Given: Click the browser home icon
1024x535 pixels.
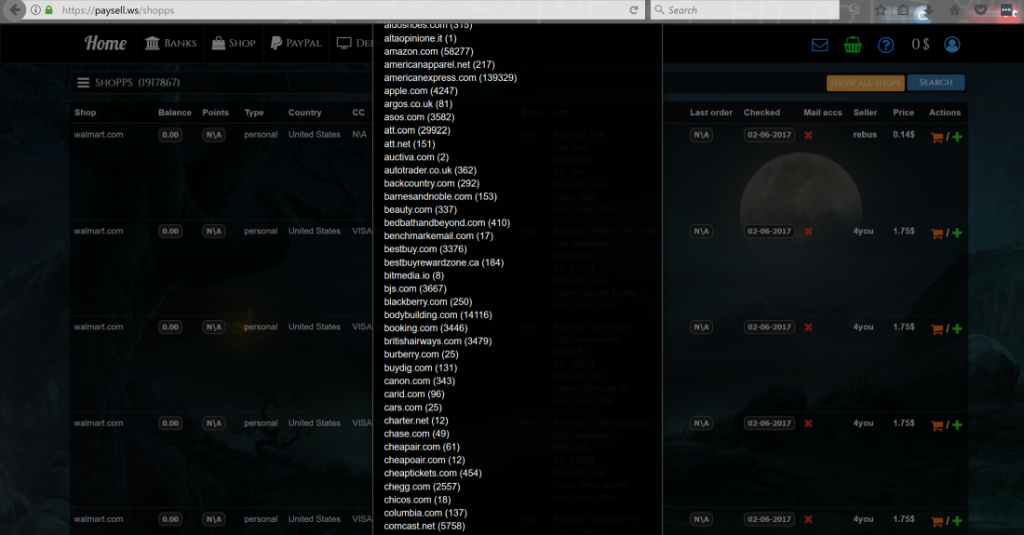Looking at the screenshot, I should click(x=955, y=10).
